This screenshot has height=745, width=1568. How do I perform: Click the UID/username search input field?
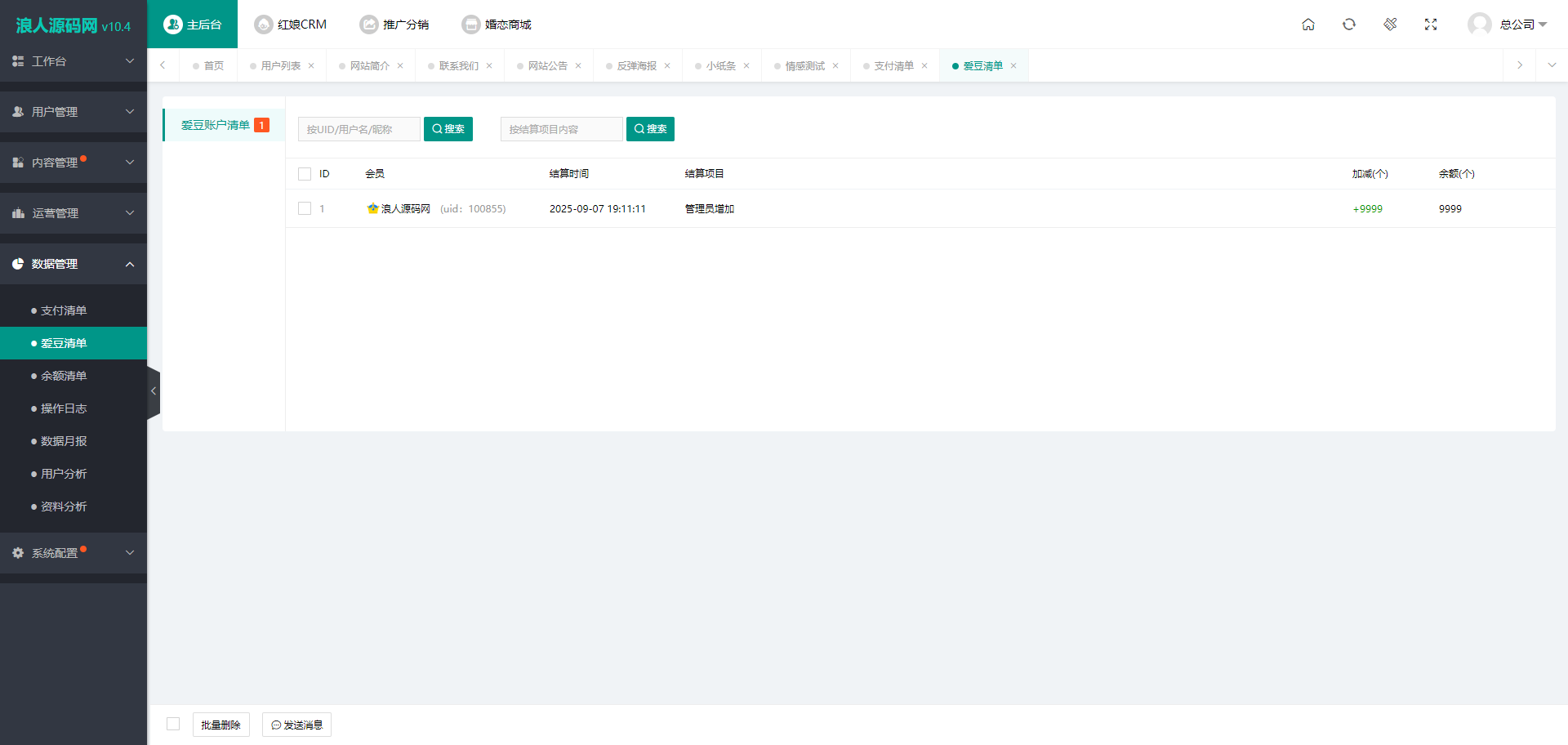click(359, 129)
